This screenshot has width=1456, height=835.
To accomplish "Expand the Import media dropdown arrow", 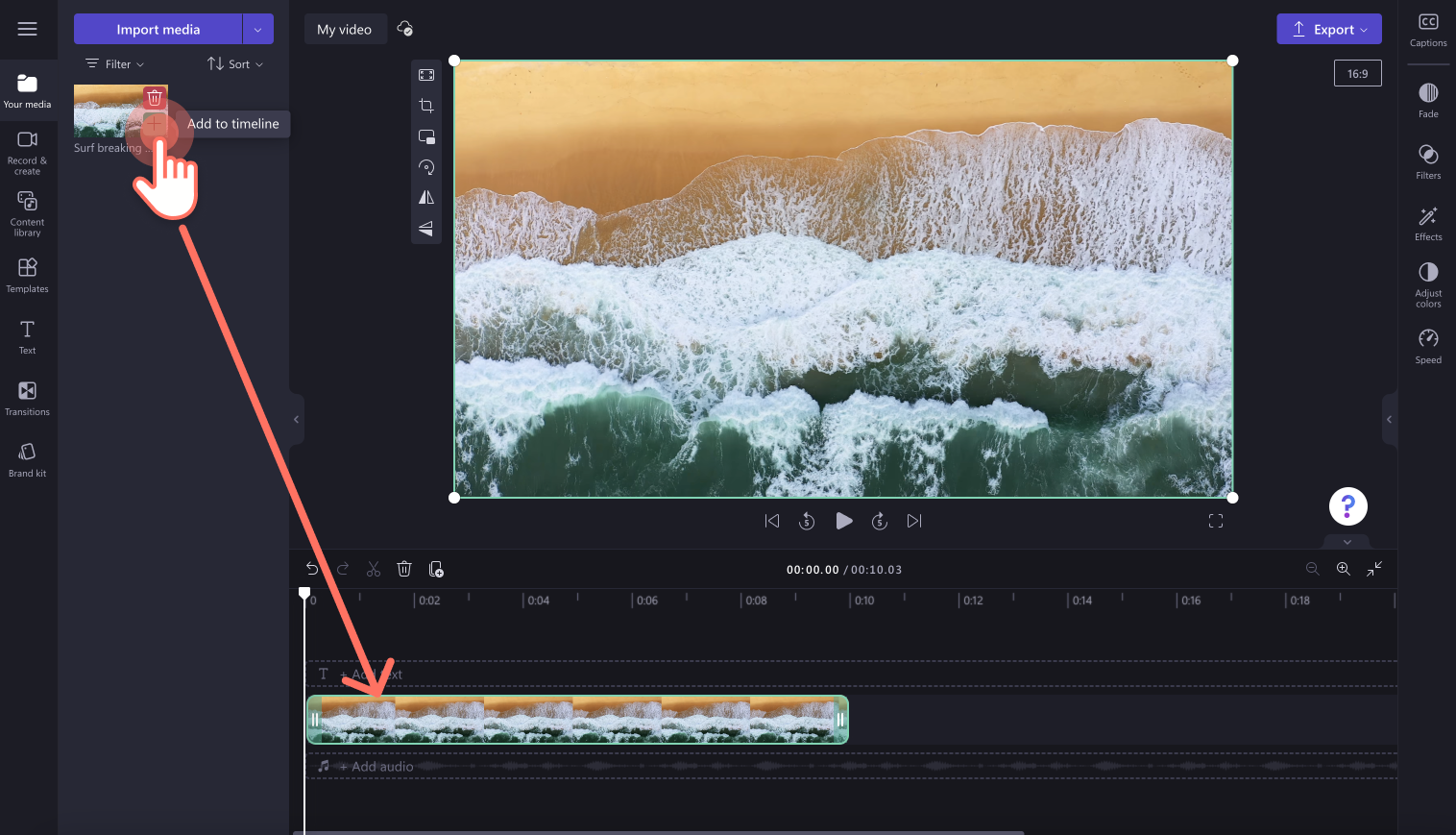I will point(258,29).
